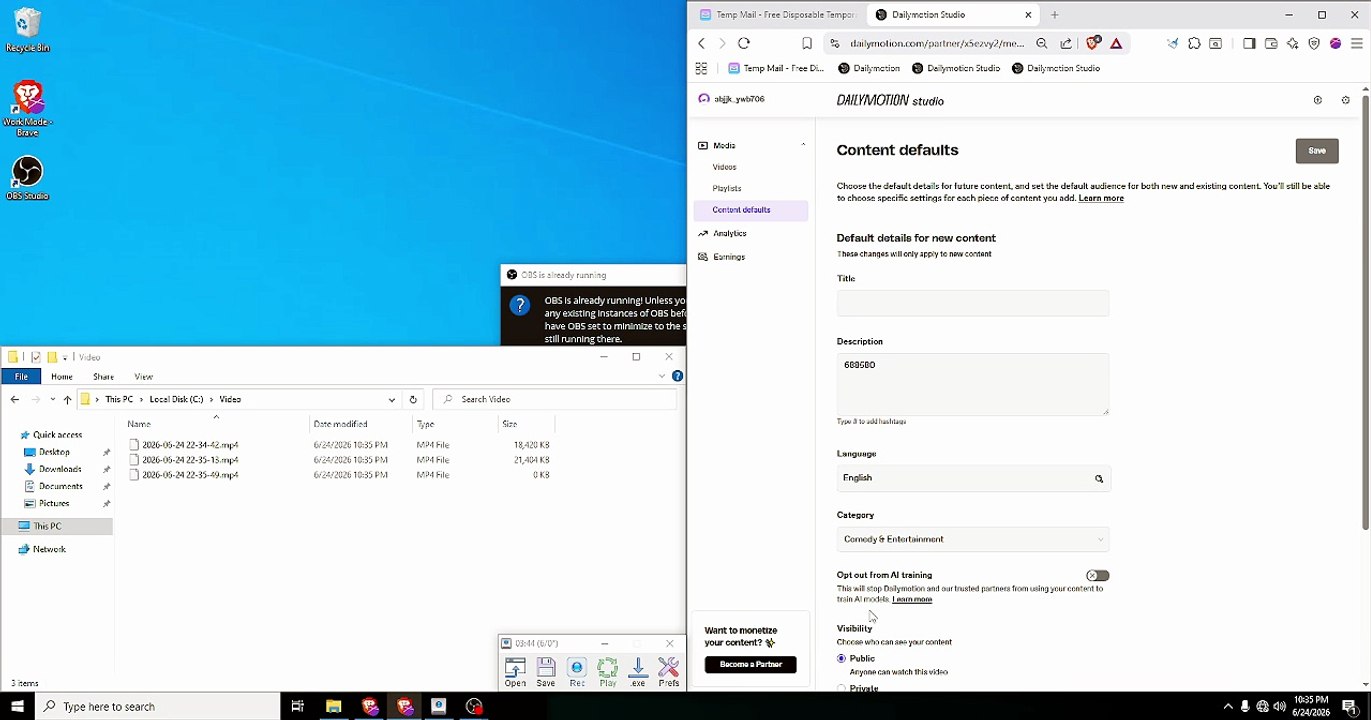Open Analytics in Dailymotion sidebar

pyautogui.click(x=729, y=233)
